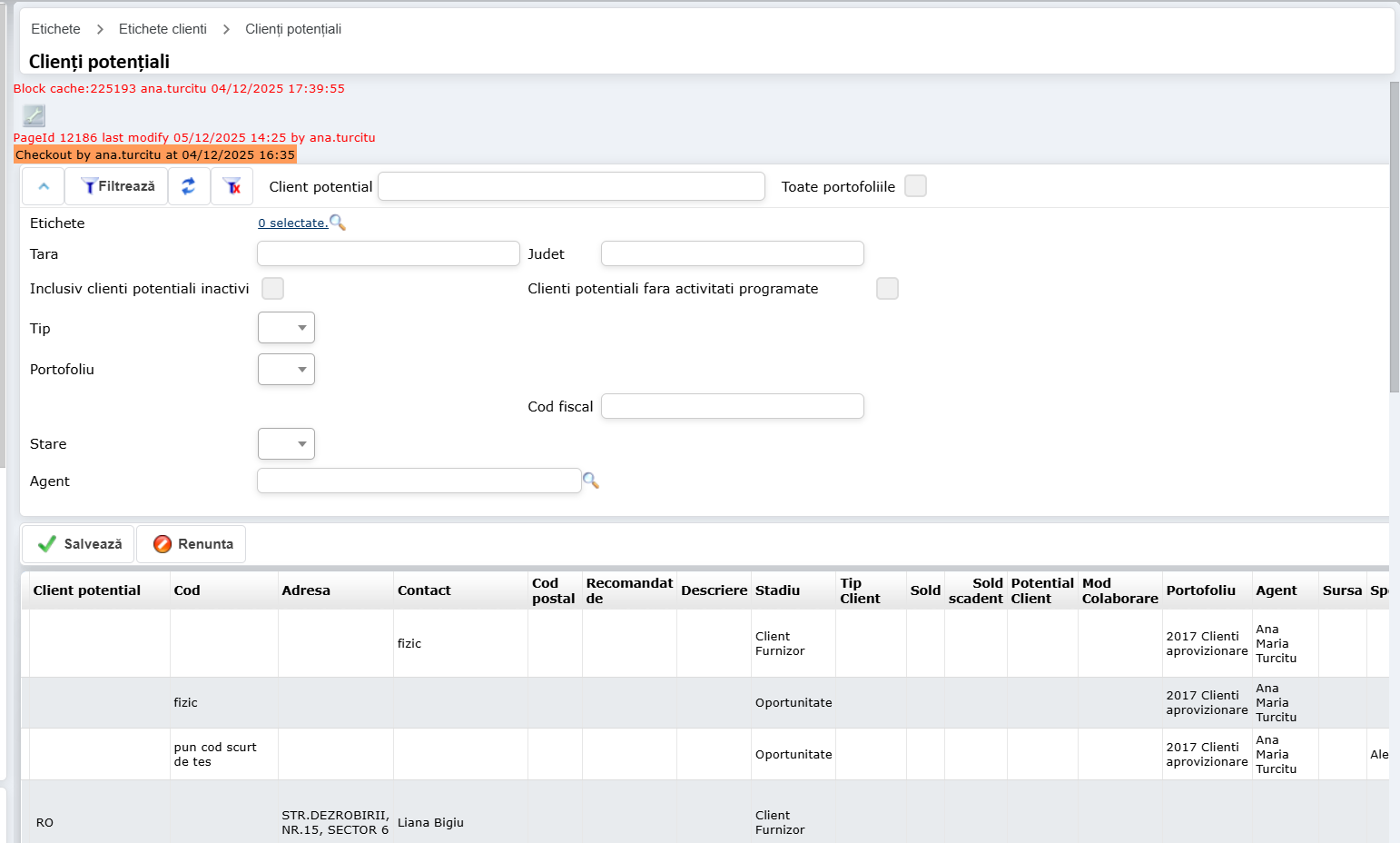Click the Filtrează filter button
The image size is (1400, 843).
117,186
